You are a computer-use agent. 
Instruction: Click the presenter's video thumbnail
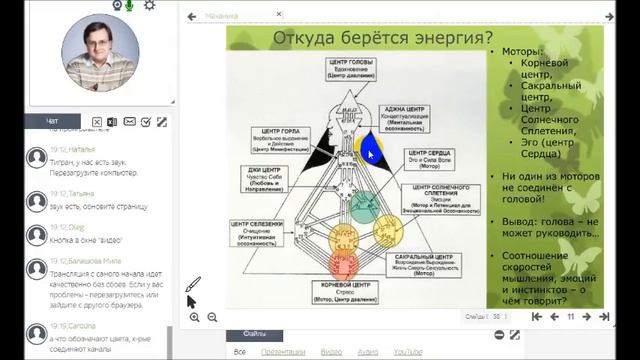click(100, 53)
